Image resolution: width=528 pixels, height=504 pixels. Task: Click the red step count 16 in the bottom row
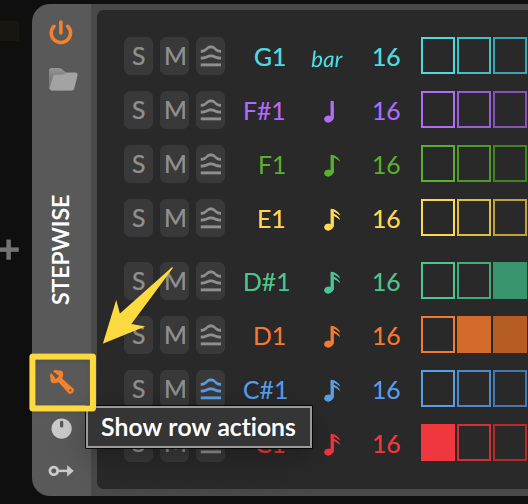(x=387, y=444)
